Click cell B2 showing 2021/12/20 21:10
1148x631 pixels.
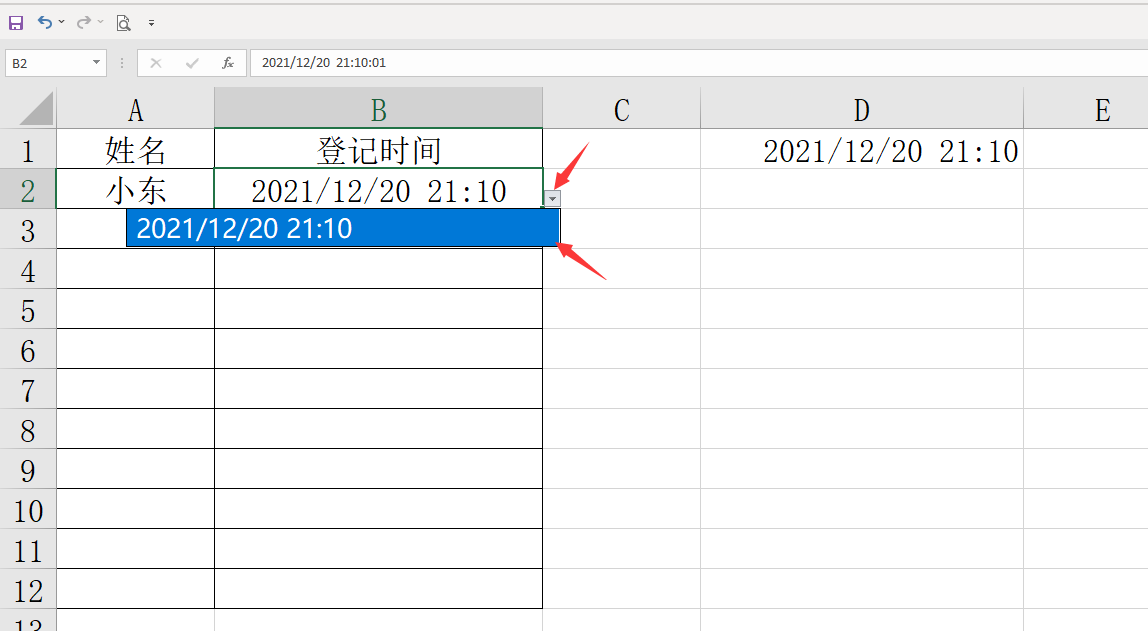pyautogui.click(x=379, y=189)
